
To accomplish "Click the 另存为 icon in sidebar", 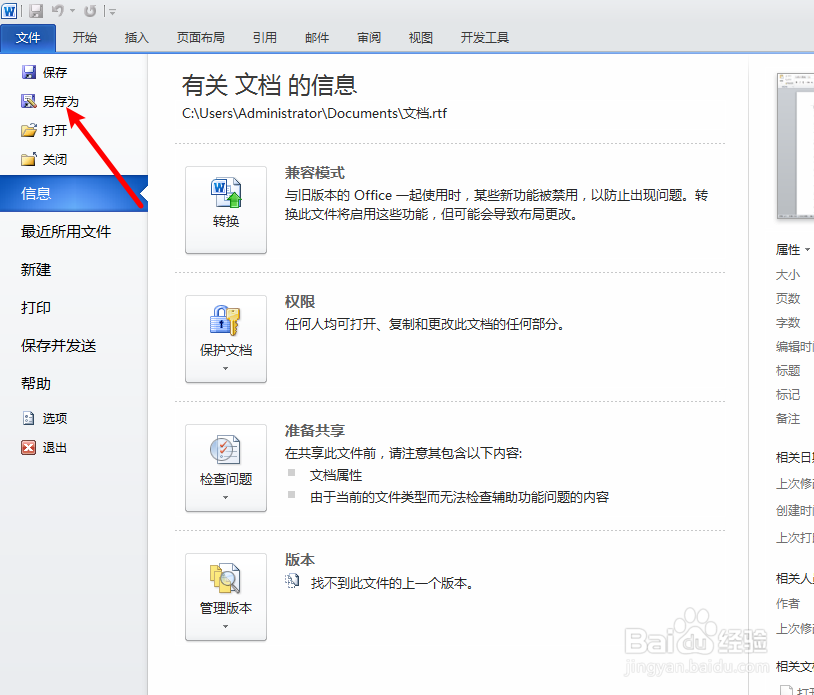I will click(29, 101).
